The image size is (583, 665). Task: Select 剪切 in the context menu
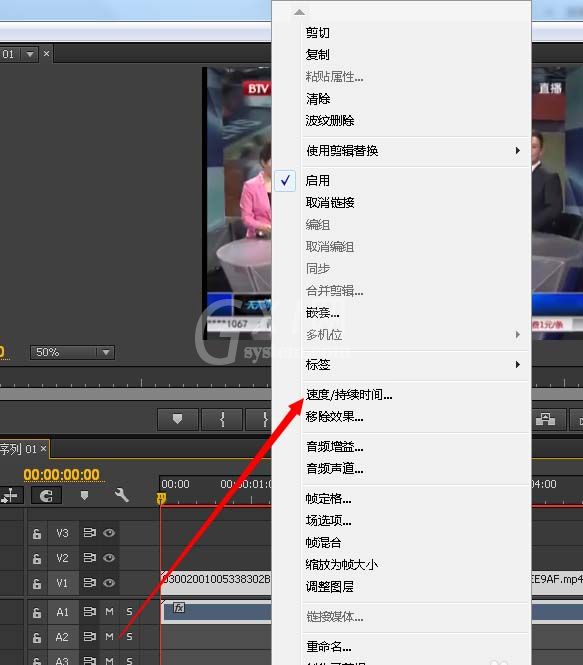(318, 33)
